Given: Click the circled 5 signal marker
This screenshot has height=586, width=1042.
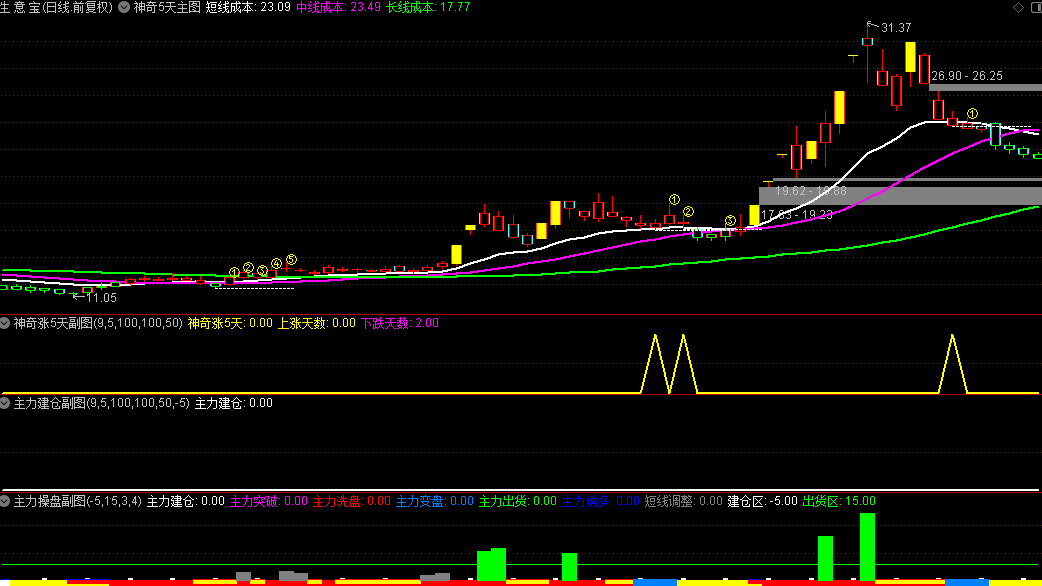Looking at the screenshot, I should 291,260.
